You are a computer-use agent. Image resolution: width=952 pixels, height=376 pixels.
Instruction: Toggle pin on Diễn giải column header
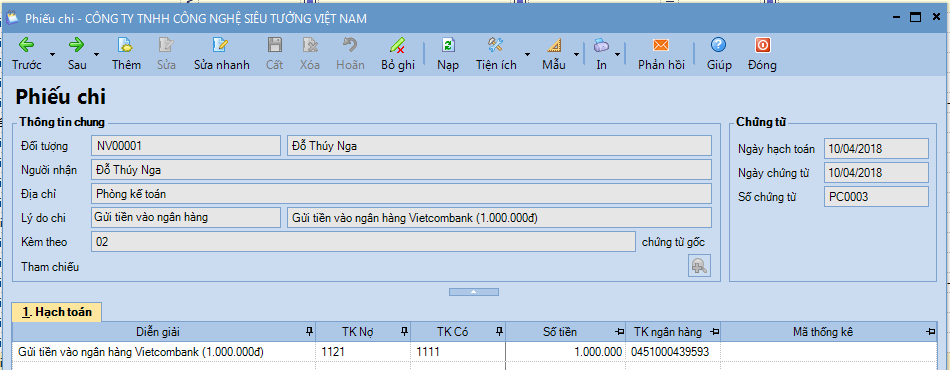[x=310, y=332]
